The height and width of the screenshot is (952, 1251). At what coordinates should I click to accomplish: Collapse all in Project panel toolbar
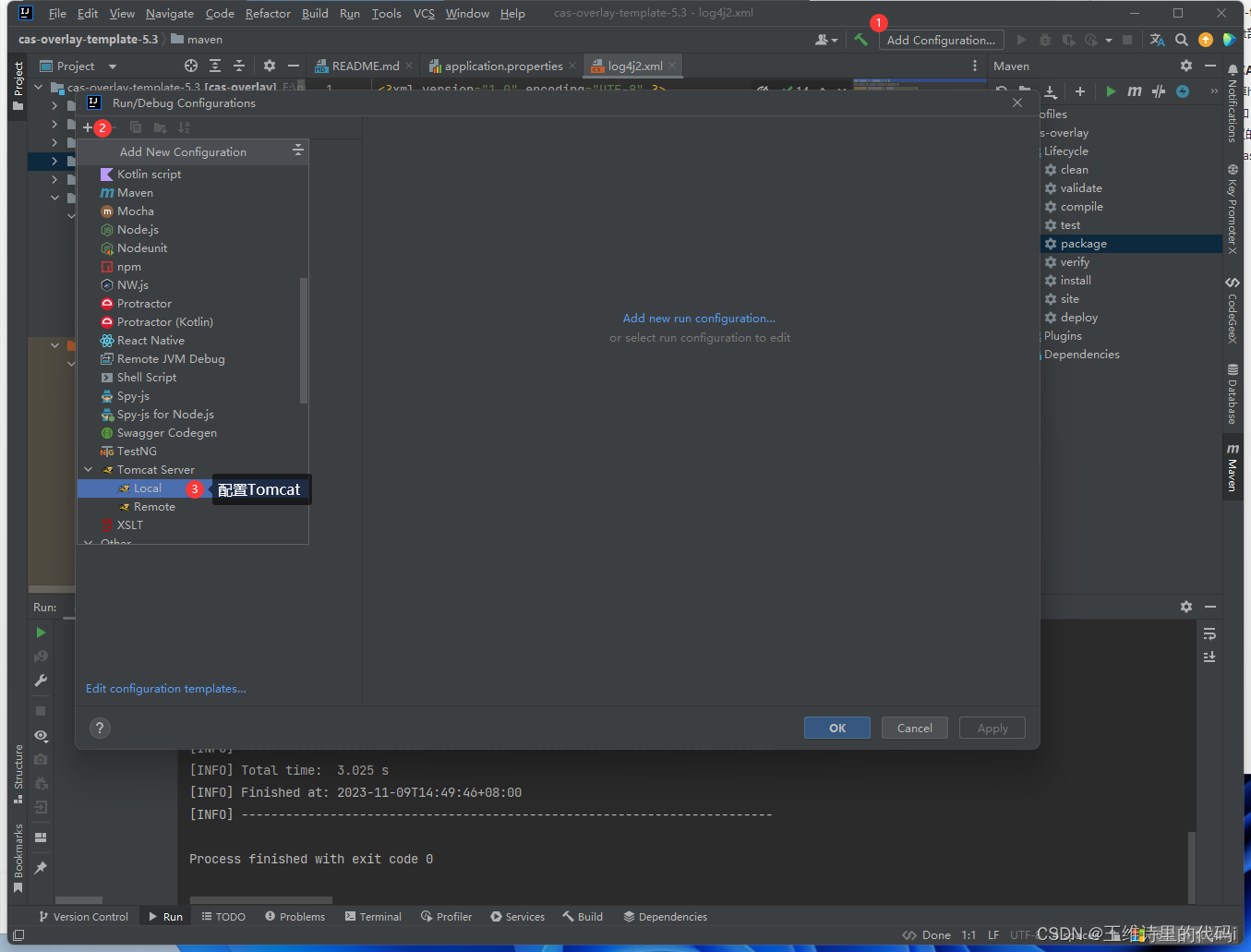click(239, 66)
